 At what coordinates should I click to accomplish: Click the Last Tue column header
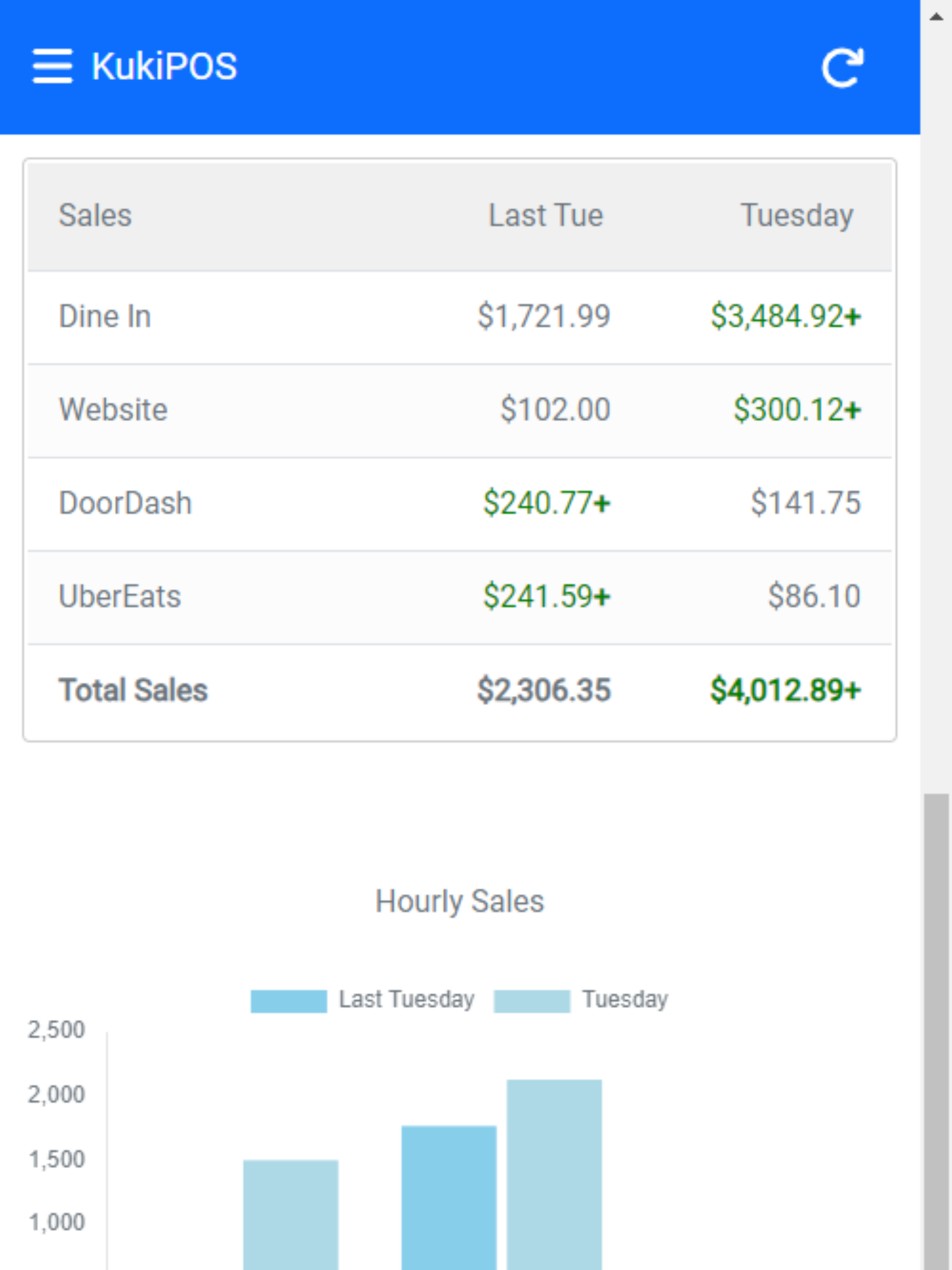545,216
